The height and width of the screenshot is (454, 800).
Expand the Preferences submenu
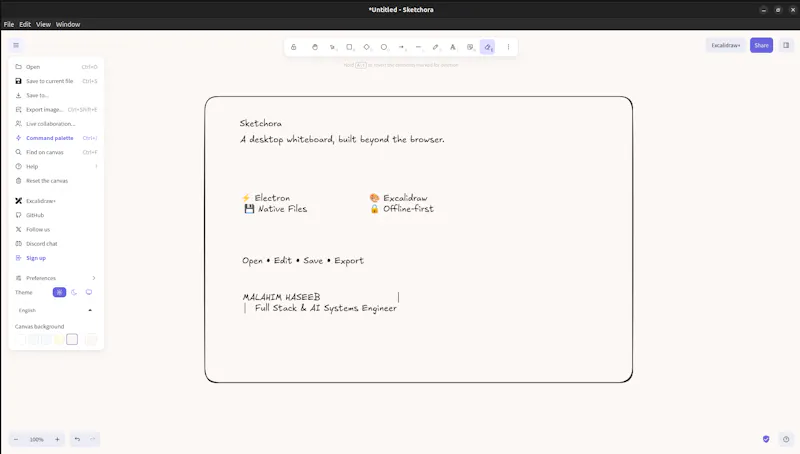click(x=56, y=278)
